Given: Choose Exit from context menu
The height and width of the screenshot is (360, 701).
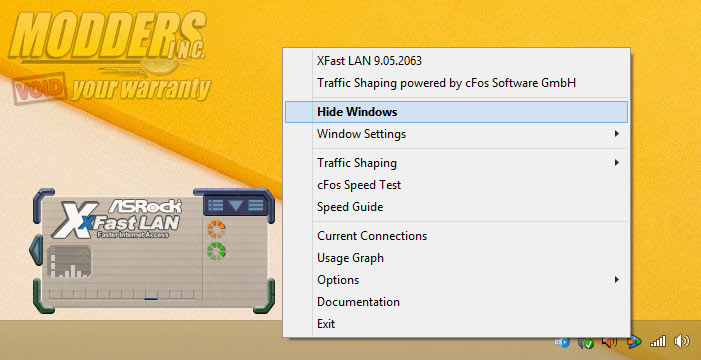Looking at the screenshot, I should click(x=456, y=324).
